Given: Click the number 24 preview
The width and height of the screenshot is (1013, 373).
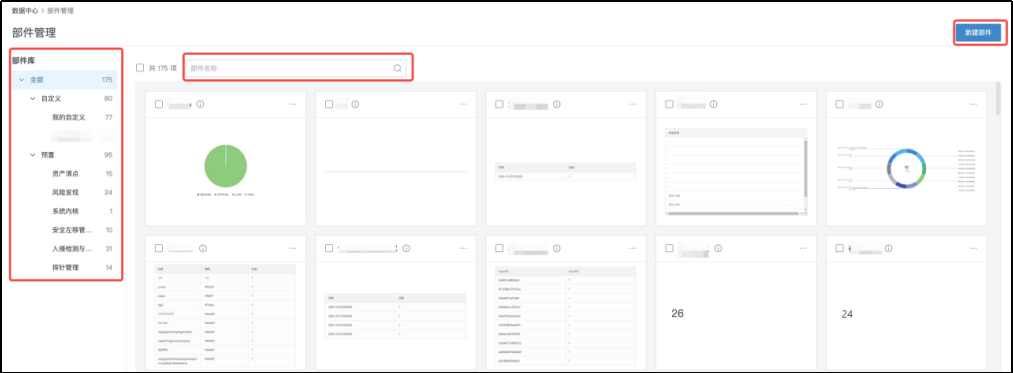Looking at the screenshot, I should 847,314.
